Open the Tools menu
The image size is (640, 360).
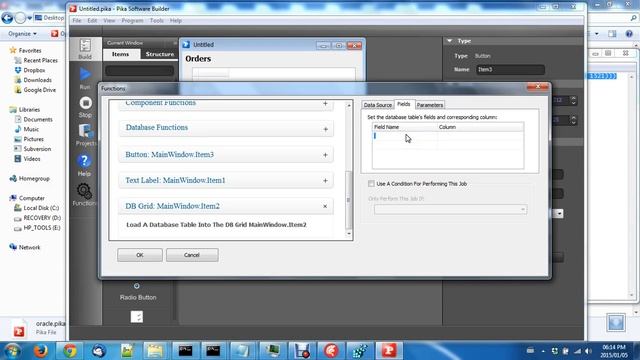pos(156,20)
